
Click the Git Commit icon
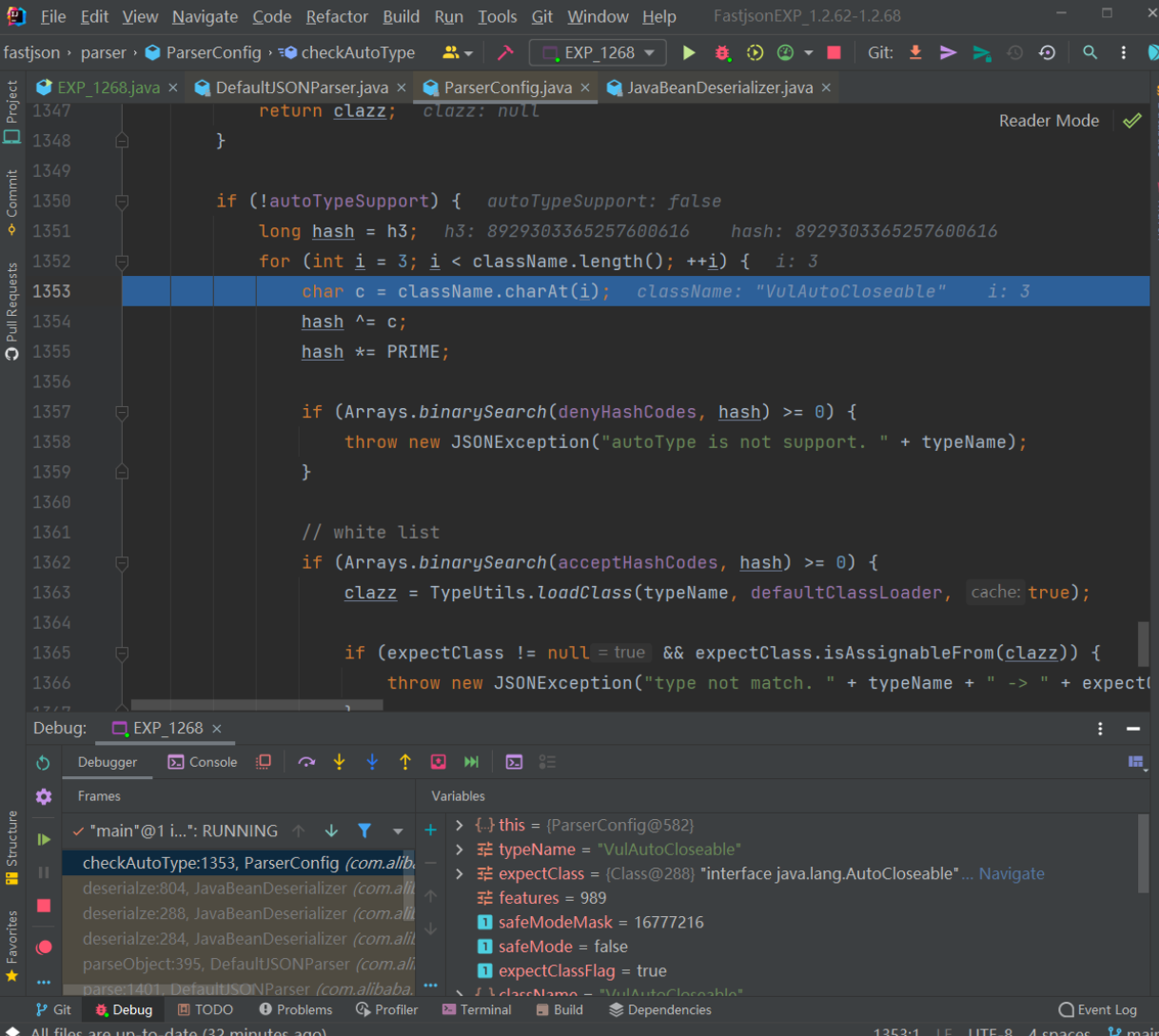coord(948,52)
